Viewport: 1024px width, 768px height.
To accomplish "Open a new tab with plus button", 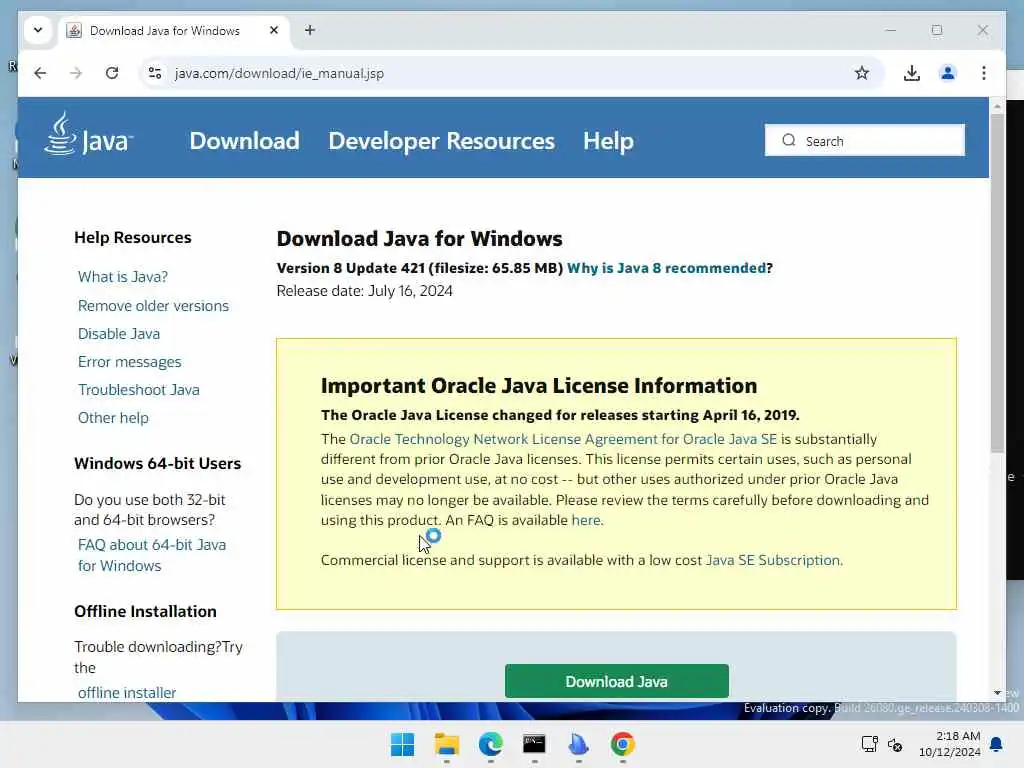I will tap(310, 30).
